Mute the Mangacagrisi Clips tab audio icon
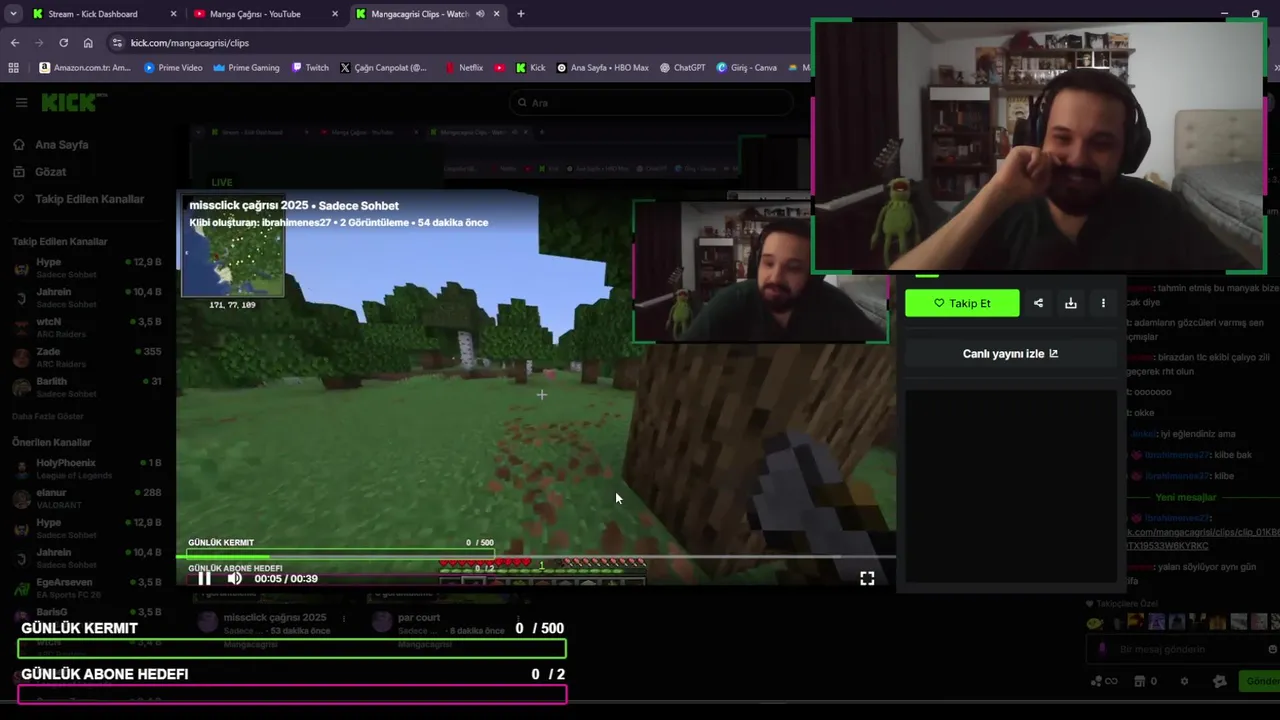Screen dimensions: 1280x720 pyautogui.click(x=480, y=14)
